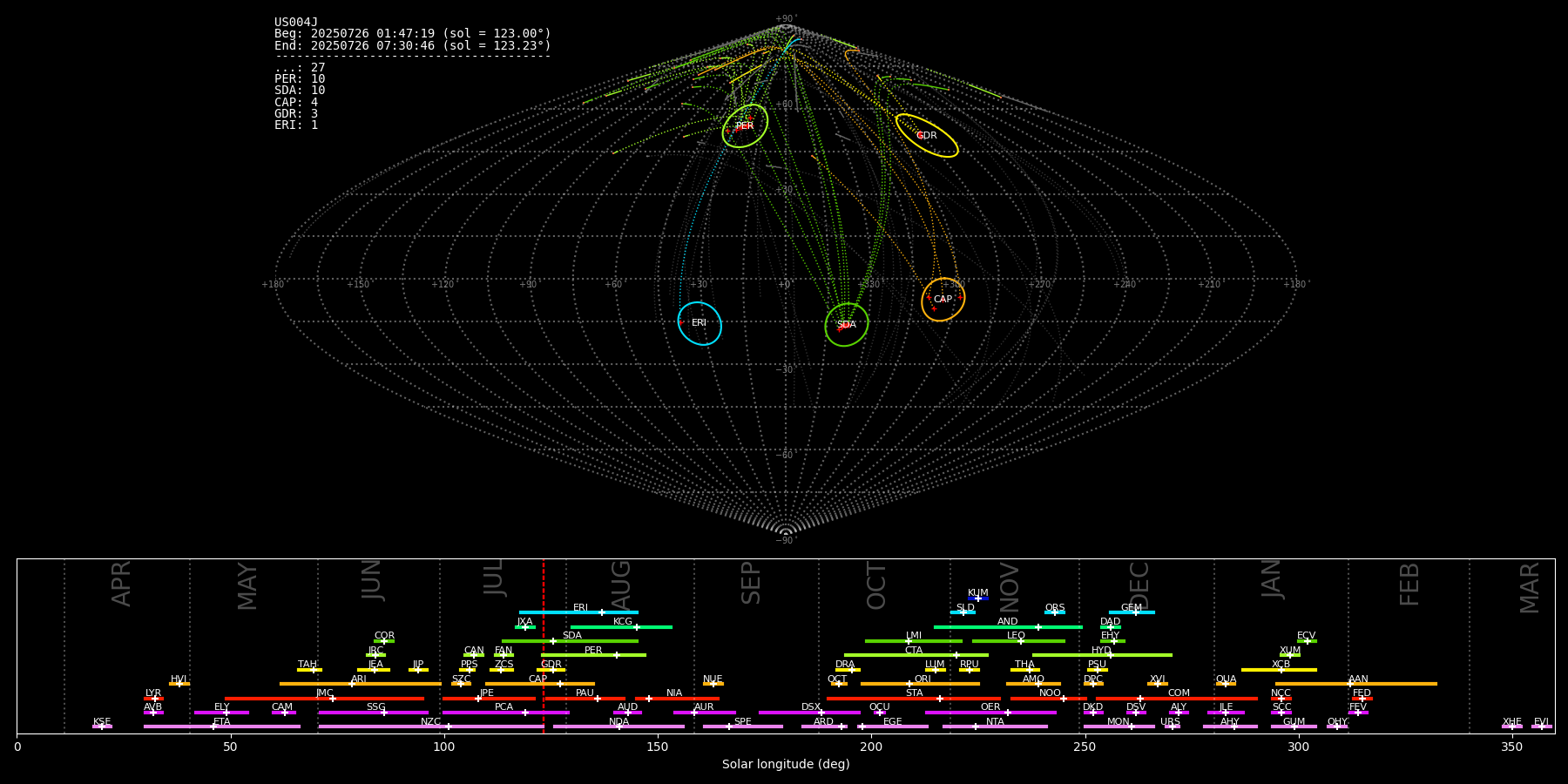Select the red JMC shower bar
Image resolution: width=1568 pixels, height=784 pixels.
pos(324,698)
